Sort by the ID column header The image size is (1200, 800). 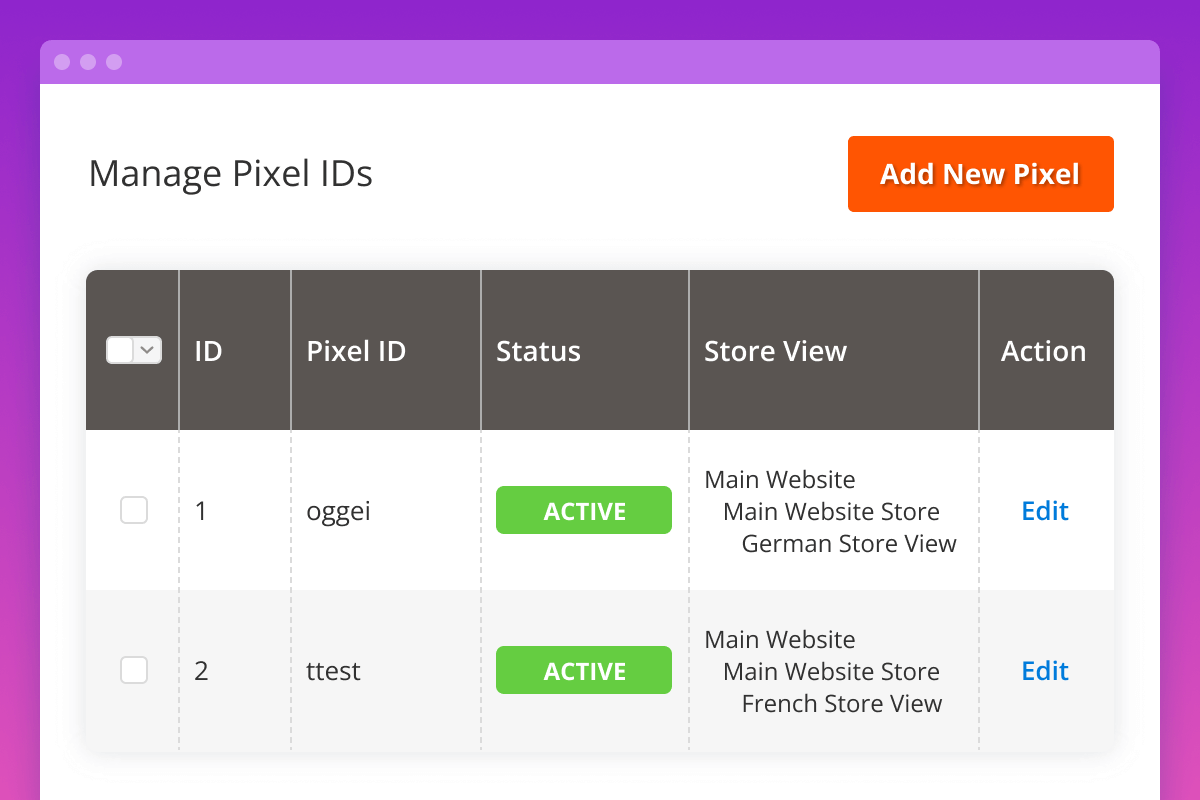(208, 351)
